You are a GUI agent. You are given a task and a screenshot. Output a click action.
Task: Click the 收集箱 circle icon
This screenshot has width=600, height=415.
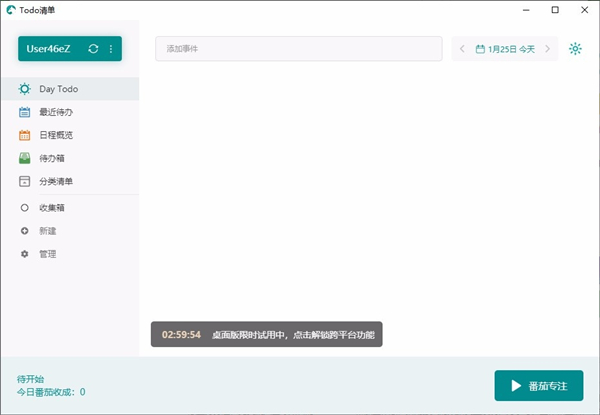(25, 208)
